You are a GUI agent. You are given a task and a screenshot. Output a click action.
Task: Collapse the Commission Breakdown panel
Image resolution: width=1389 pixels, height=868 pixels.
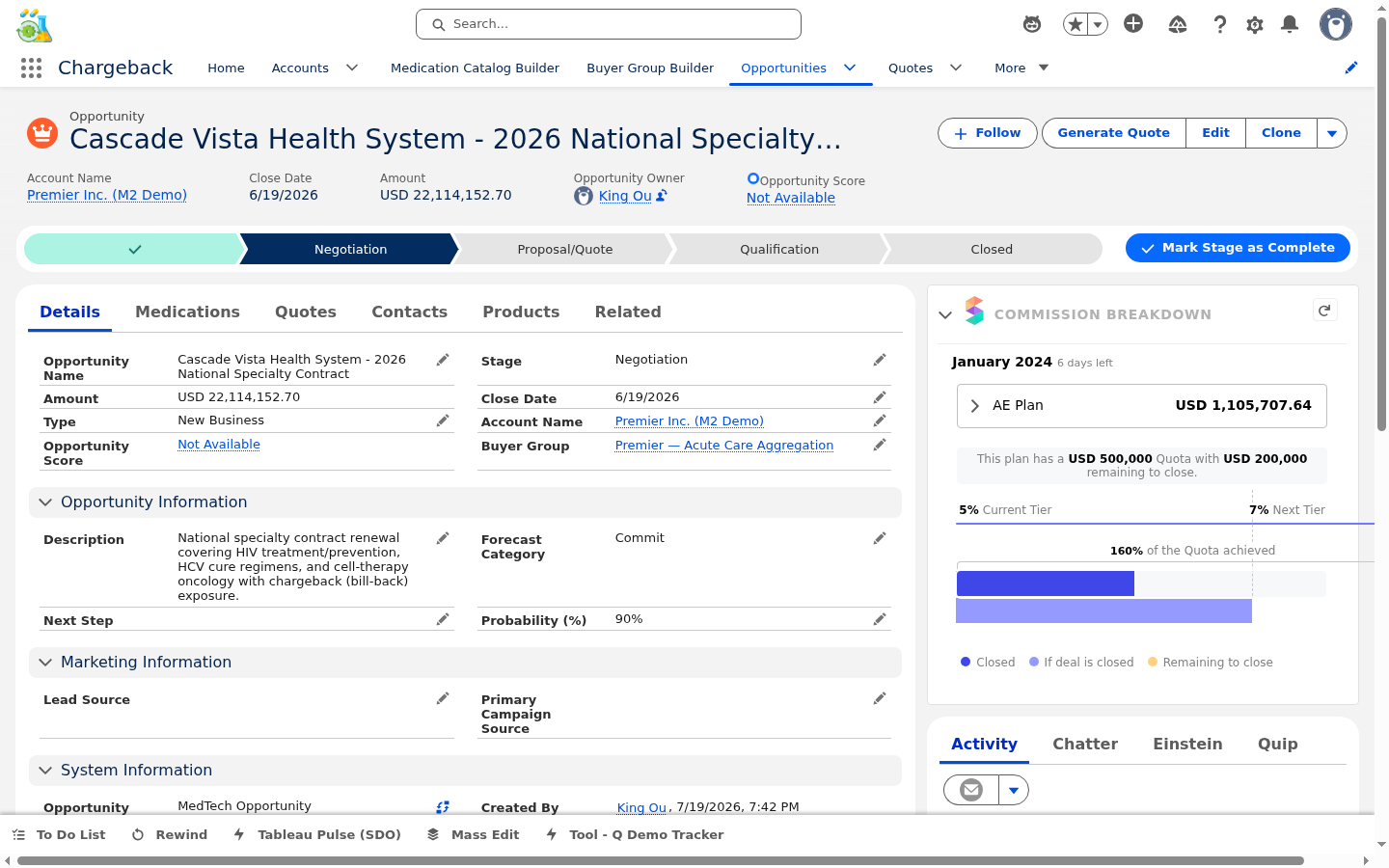(x=945, y=314)
